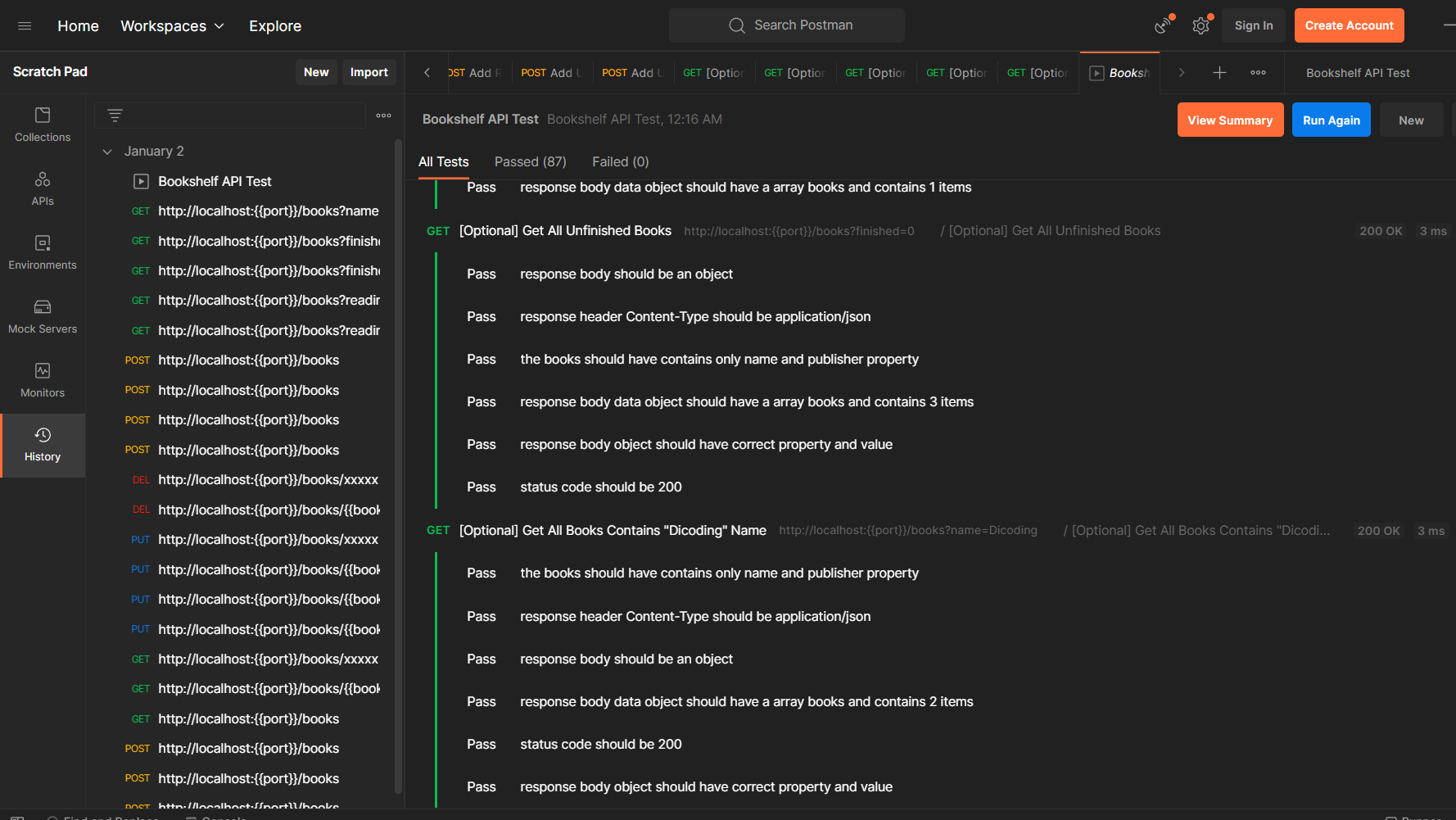
Task: Click Create Account button
Action: coord(1349,25)
